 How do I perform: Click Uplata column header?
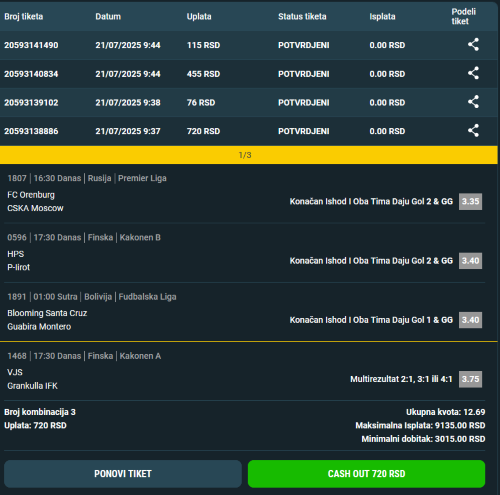click(x=199, y=16)
